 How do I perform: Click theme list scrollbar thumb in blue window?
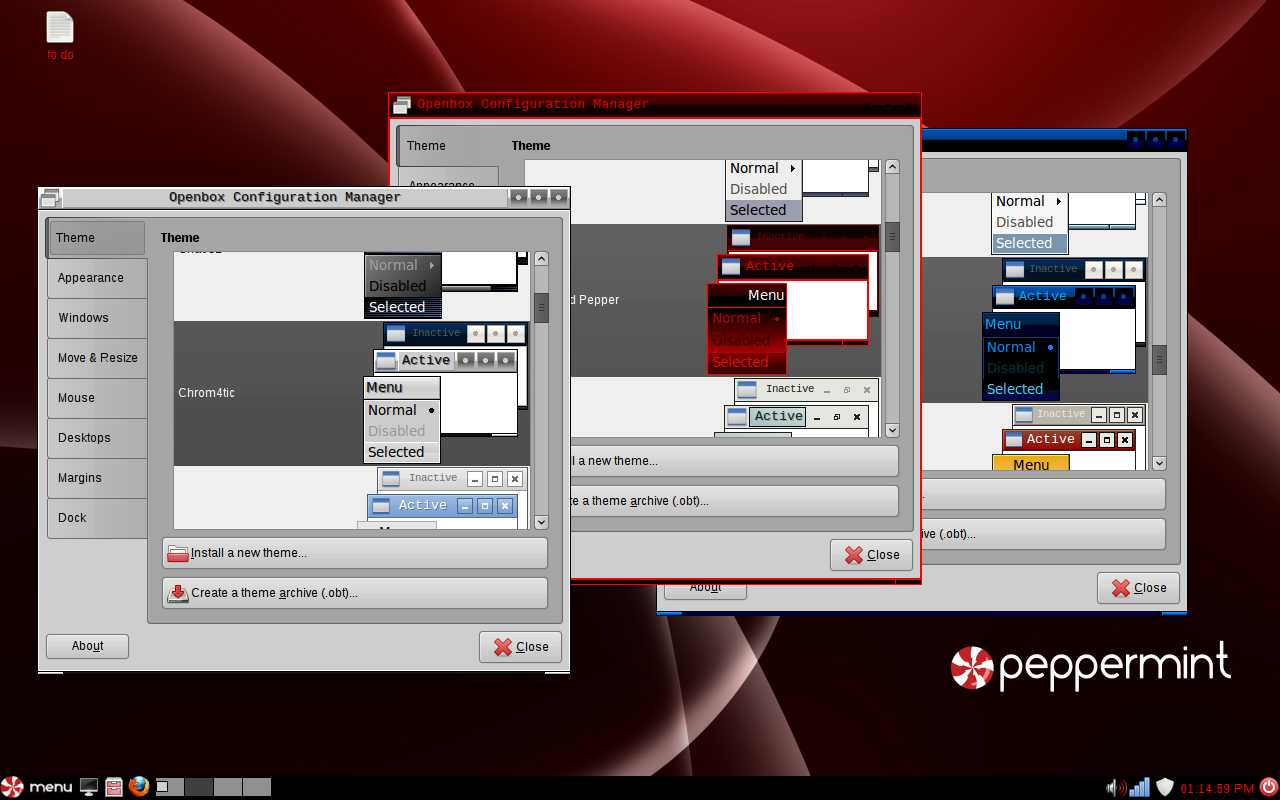(x=1159, y=360)
